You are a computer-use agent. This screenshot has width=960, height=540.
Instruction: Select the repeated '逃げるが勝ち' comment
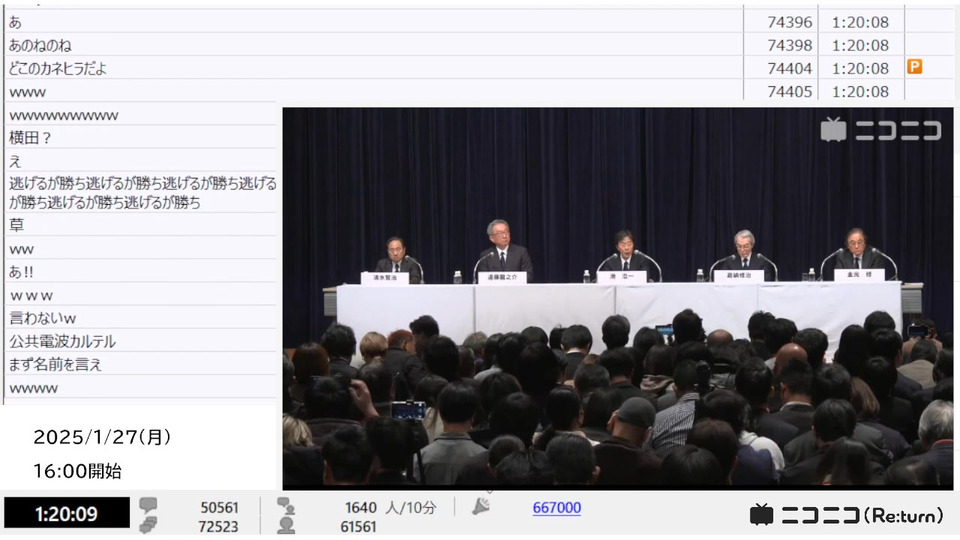click(x=142, y=193)
